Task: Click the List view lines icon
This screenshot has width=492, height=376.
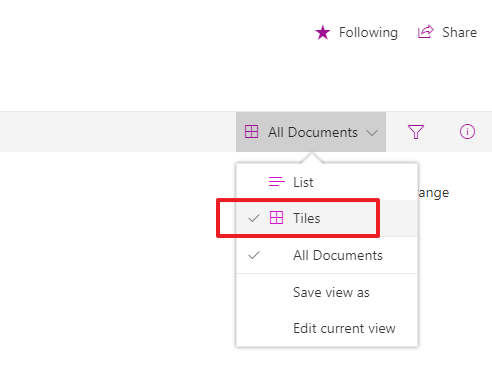Action: coord(277,182)
